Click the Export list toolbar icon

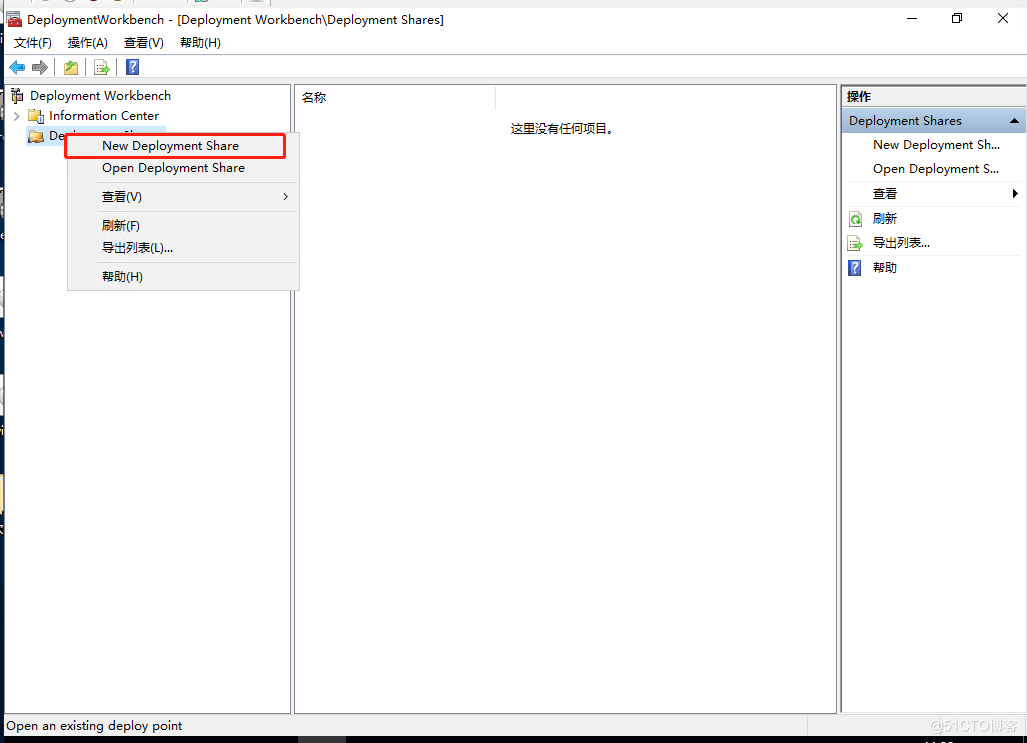point(102,67)
